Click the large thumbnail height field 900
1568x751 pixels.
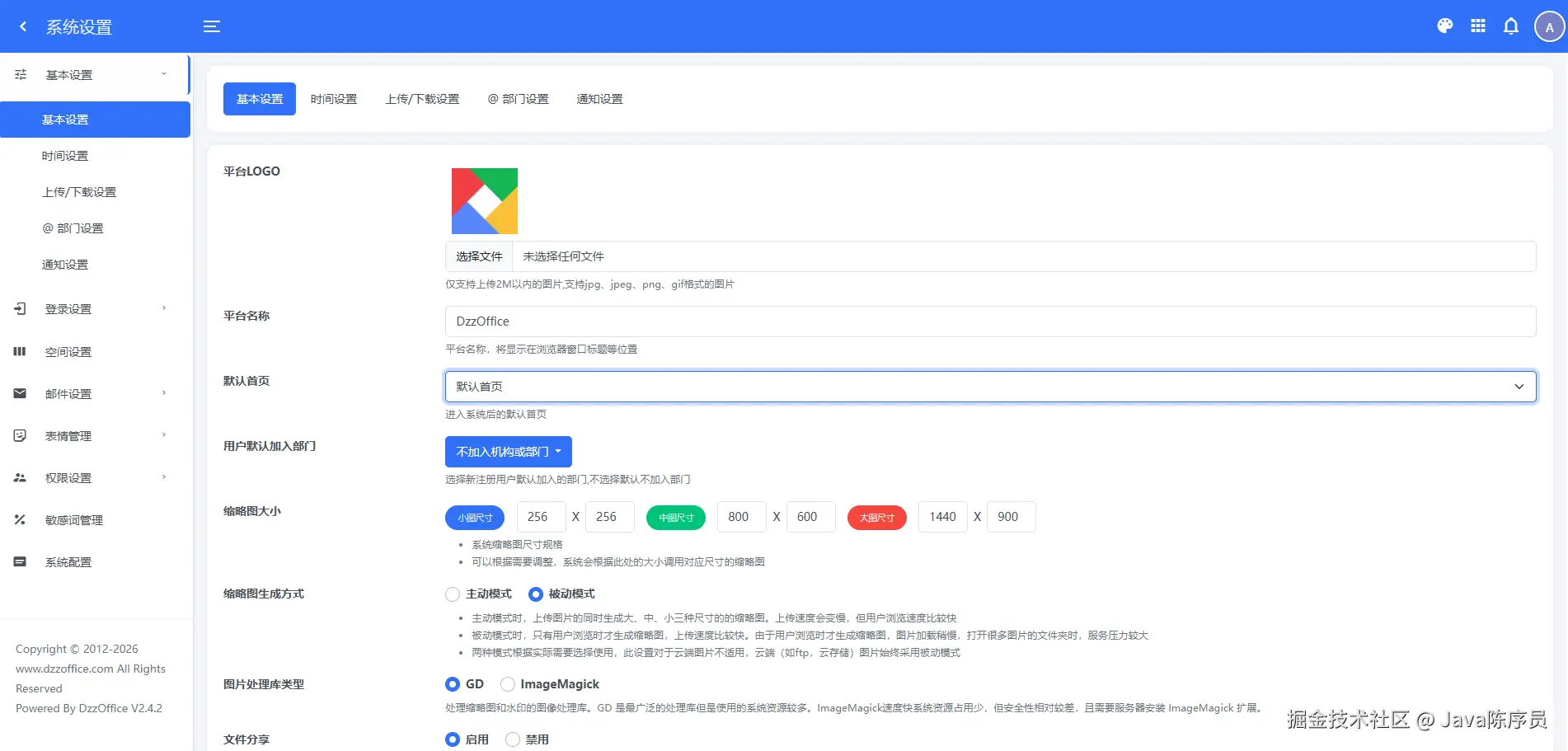tap(1012, 517)
